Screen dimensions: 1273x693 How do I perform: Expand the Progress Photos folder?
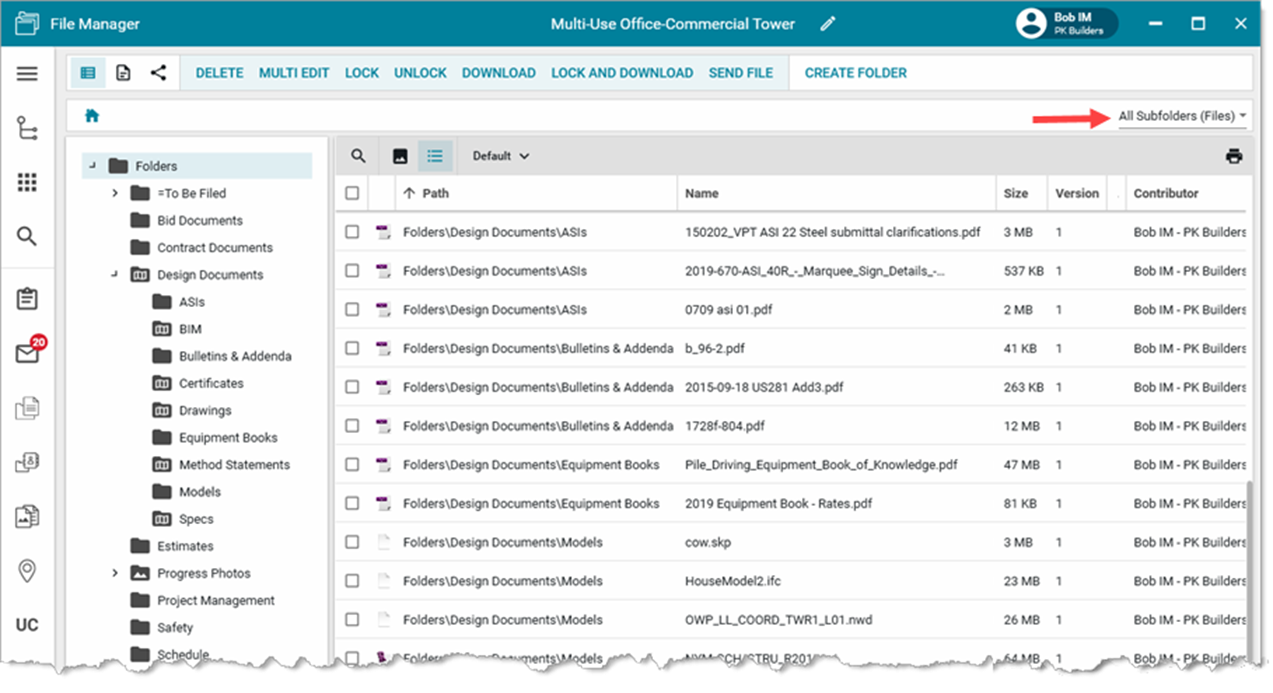[116, 573]
